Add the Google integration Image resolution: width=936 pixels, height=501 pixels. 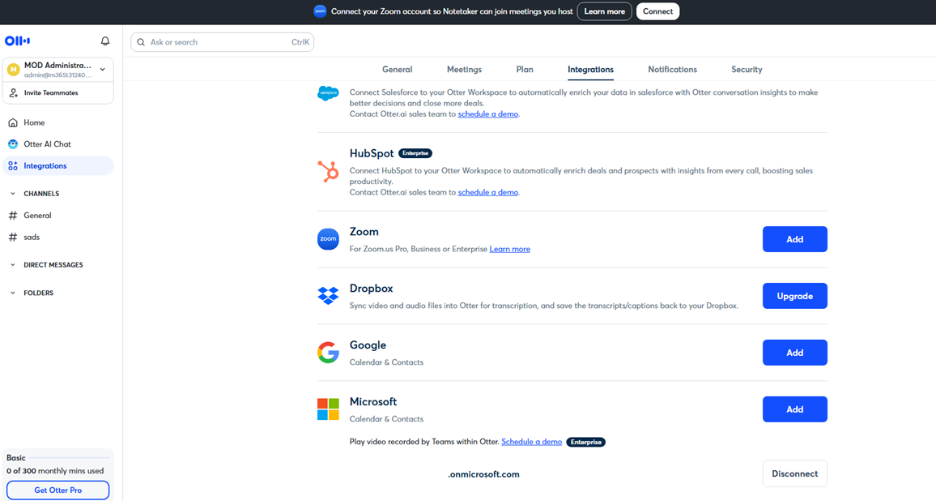pyautogui.click(x=795, y=352)
